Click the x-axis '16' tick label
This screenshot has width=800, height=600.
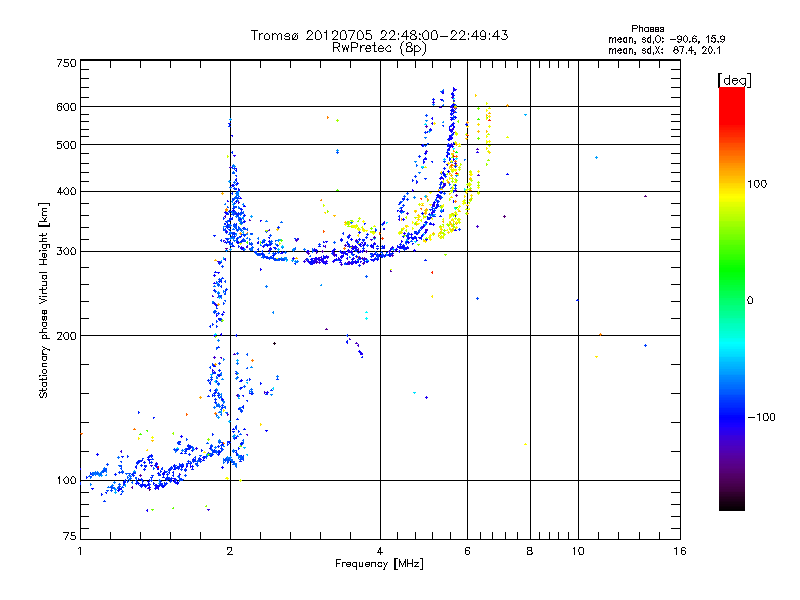(x=680, y=551)
